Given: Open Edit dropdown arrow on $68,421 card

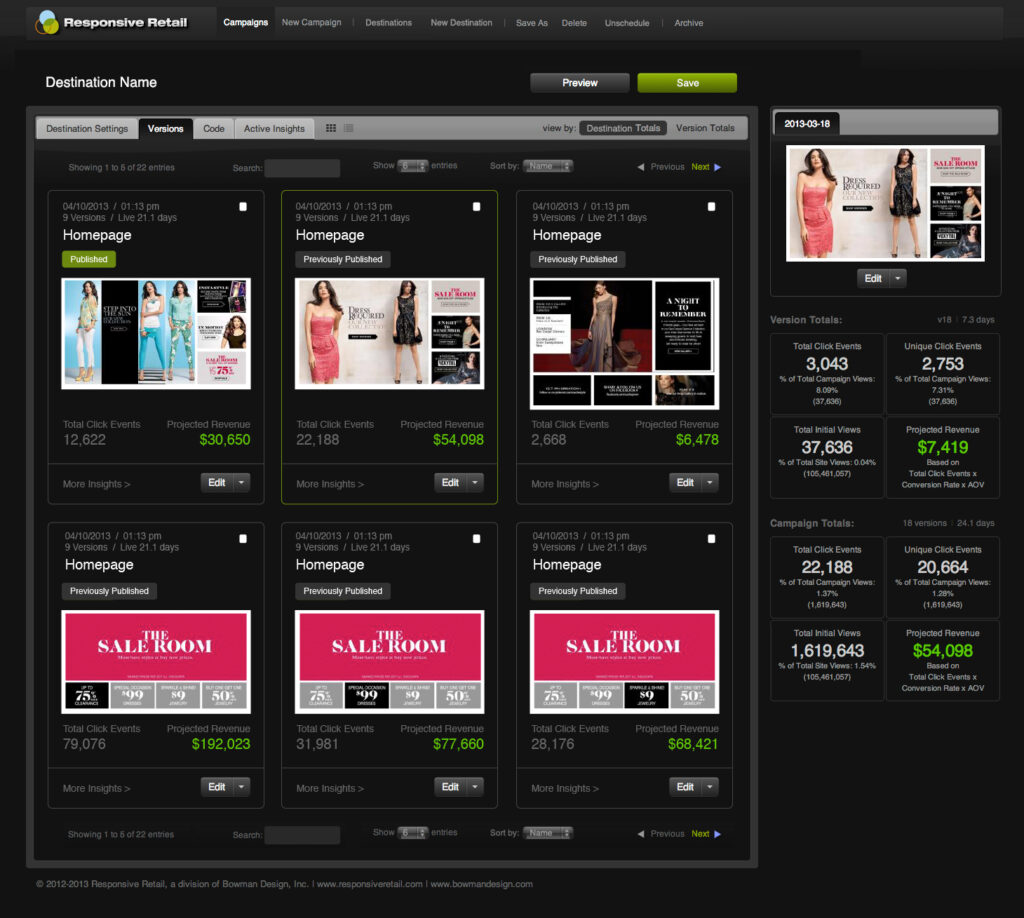Looking at the screenshot, I should point(710,787).
